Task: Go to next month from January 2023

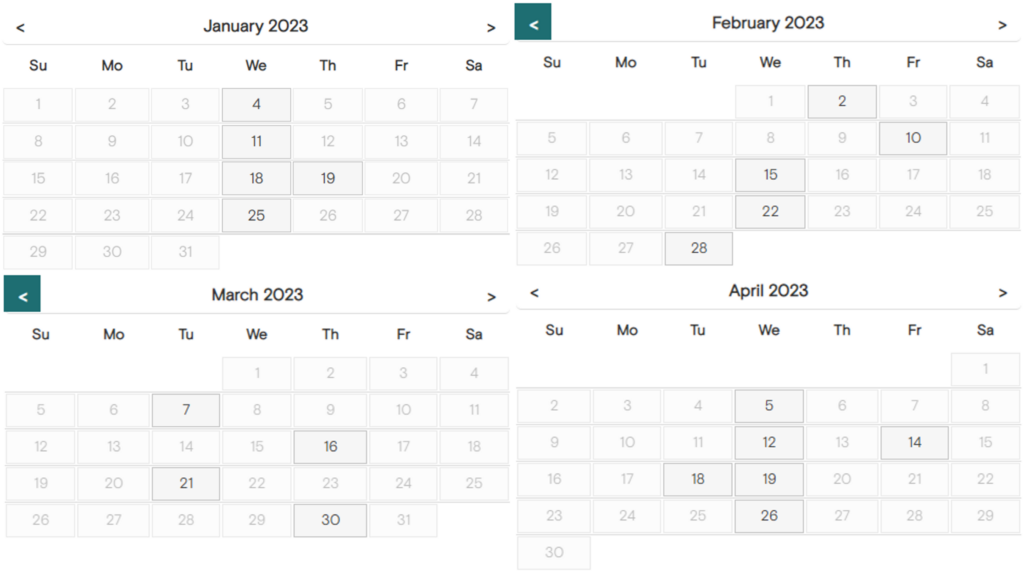Action: tap(491, 27)
